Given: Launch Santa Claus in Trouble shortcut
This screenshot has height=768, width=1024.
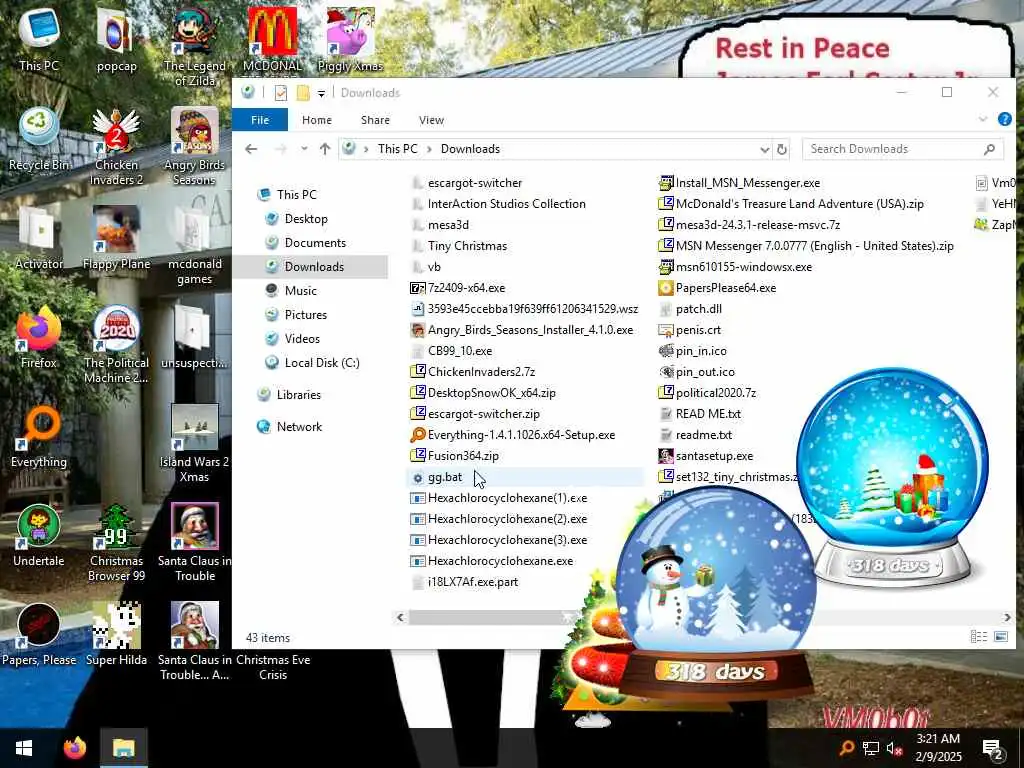Looking at the screenshot, I should (x=195, y=542).
